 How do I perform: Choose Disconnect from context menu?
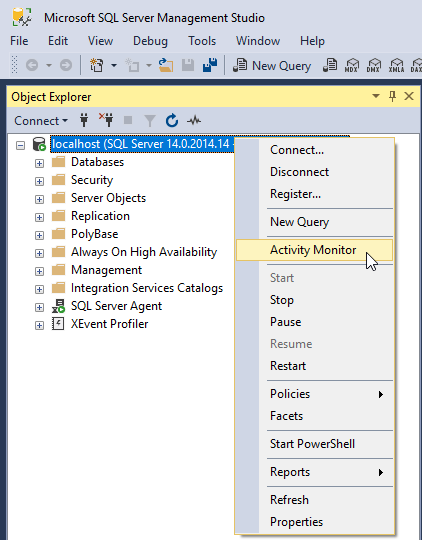[x=314, y=172]
